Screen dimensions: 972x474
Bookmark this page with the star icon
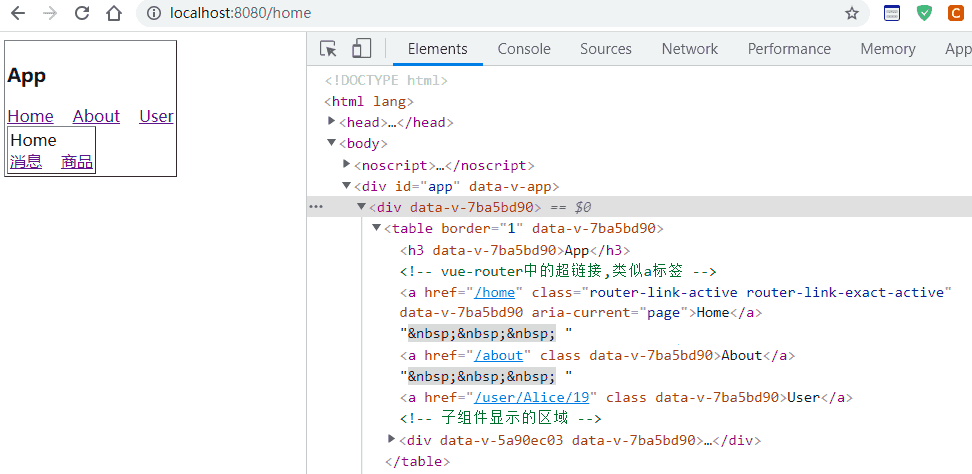click(852, 13)
